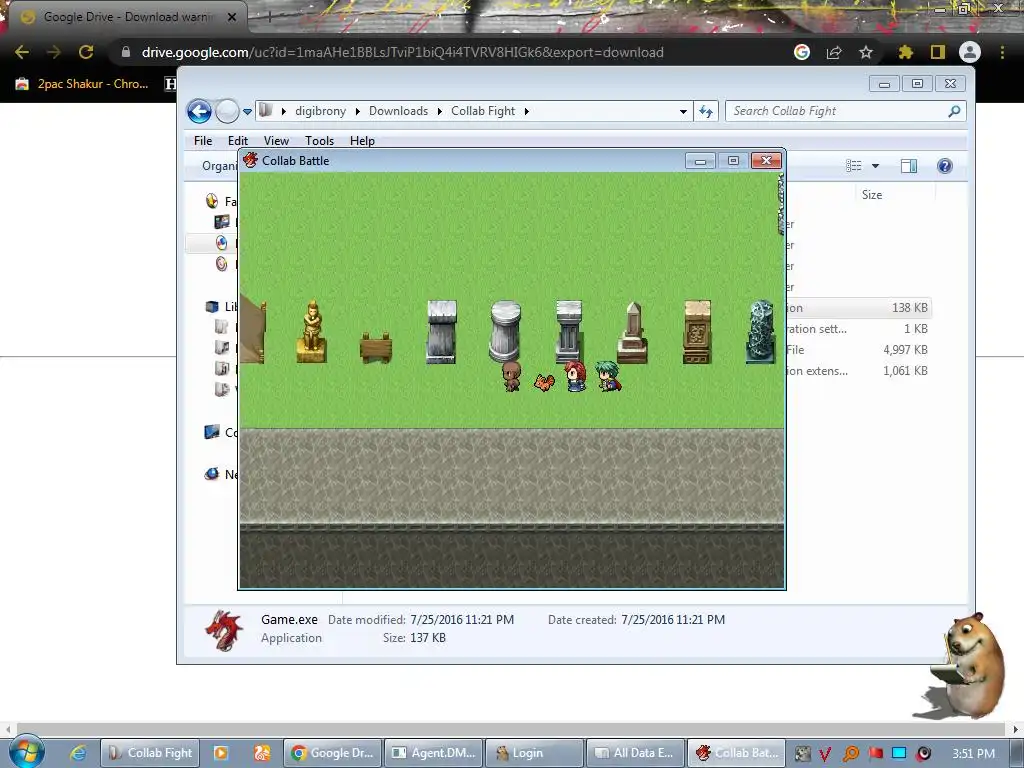Click the Chrome address bar URL
The height and width of the screenshot is (768, 1024).
click(402, 52)
